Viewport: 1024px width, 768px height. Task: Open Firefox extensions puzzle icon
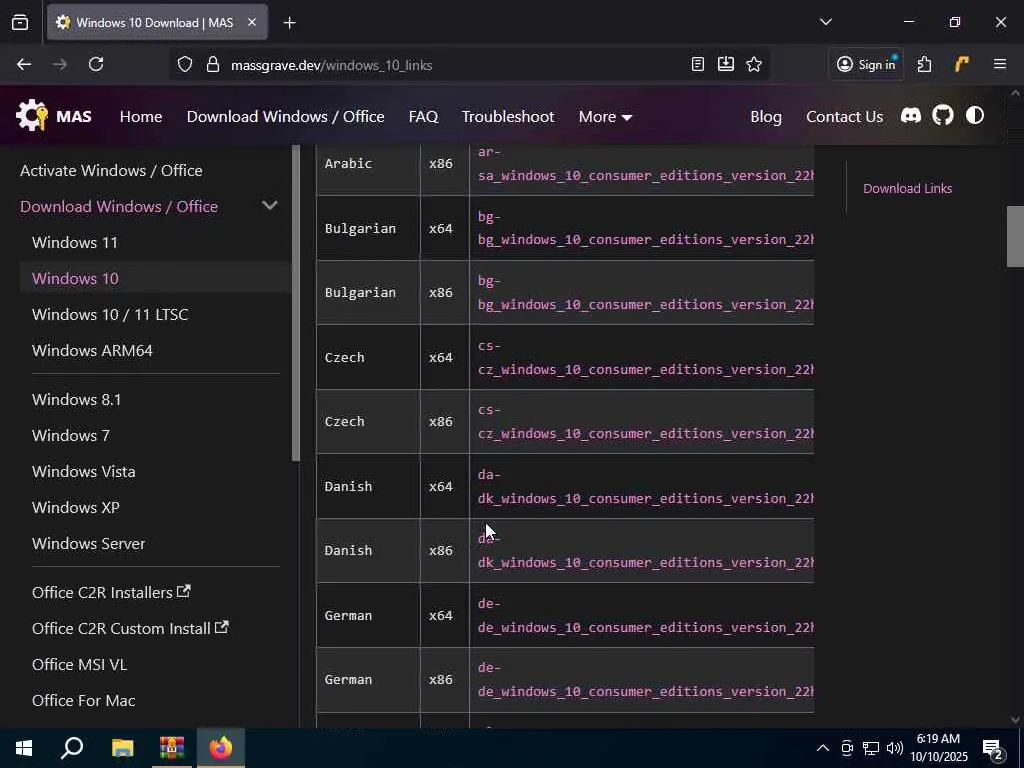click(x=924, y=64)
